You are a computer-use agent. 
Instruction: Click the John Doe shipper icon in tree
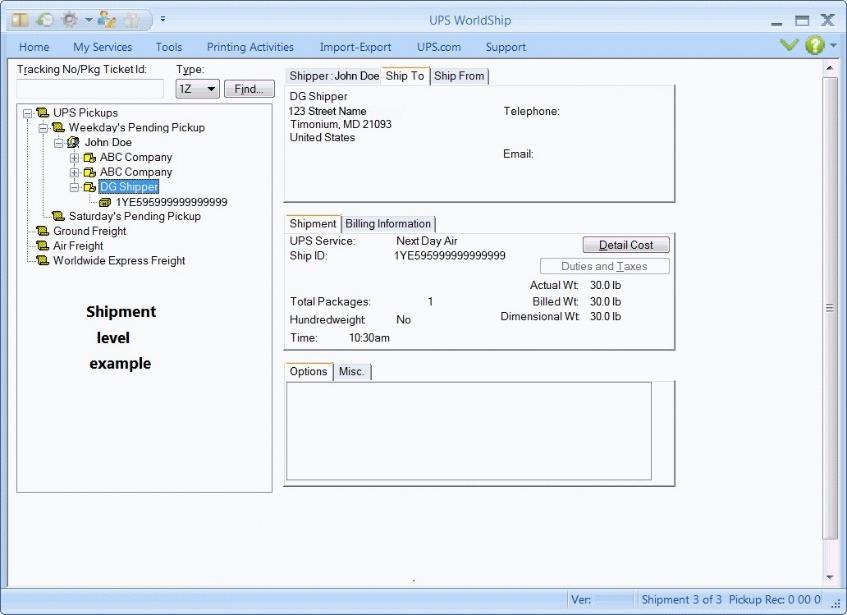pyautogui.click(x=73, y=143)
